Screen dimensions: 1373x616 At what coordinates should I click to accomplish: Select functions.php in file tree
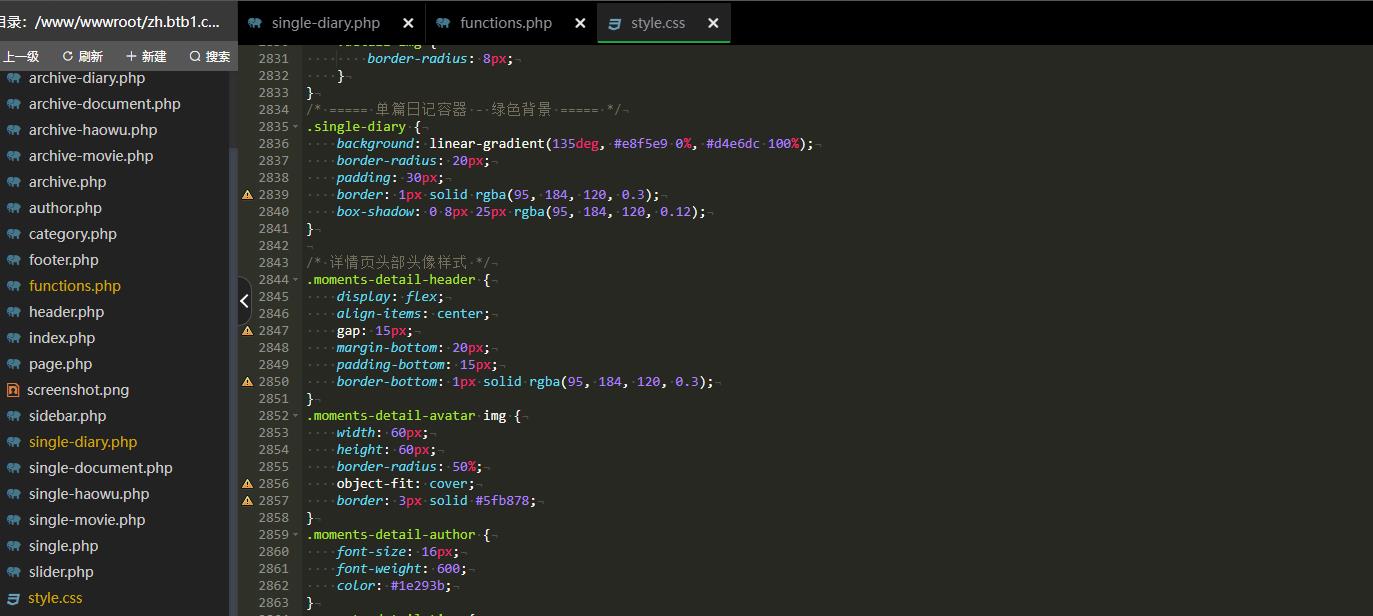coord(74,286)
